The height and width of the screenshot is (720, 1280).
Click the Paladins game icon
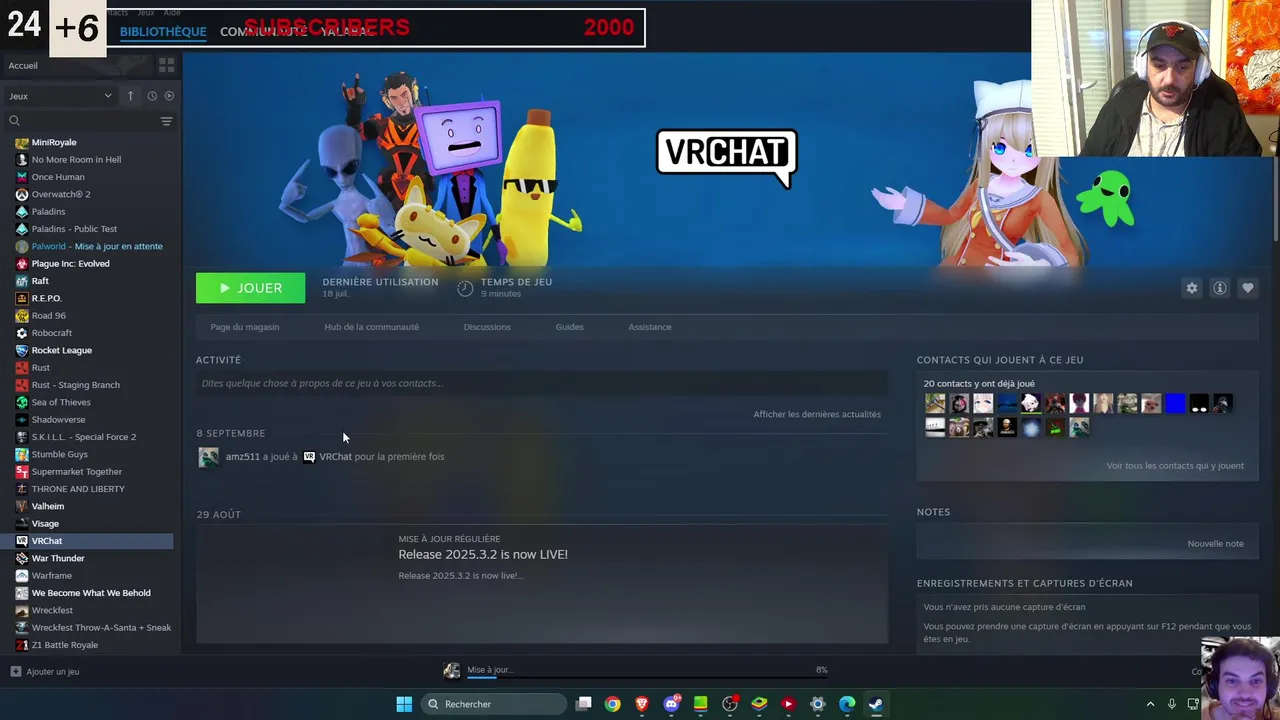[22, 212]
